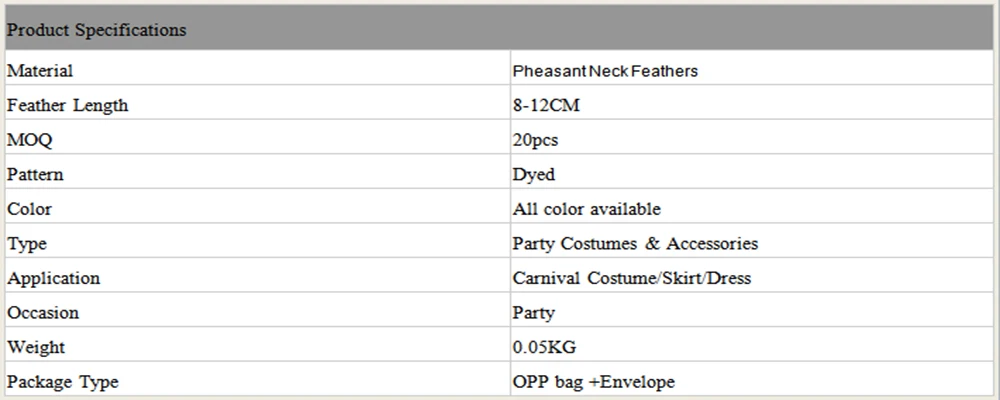This screenshot has height=400, width=1000.
Task: Click the 20pcs value
Action: (536, 140)
